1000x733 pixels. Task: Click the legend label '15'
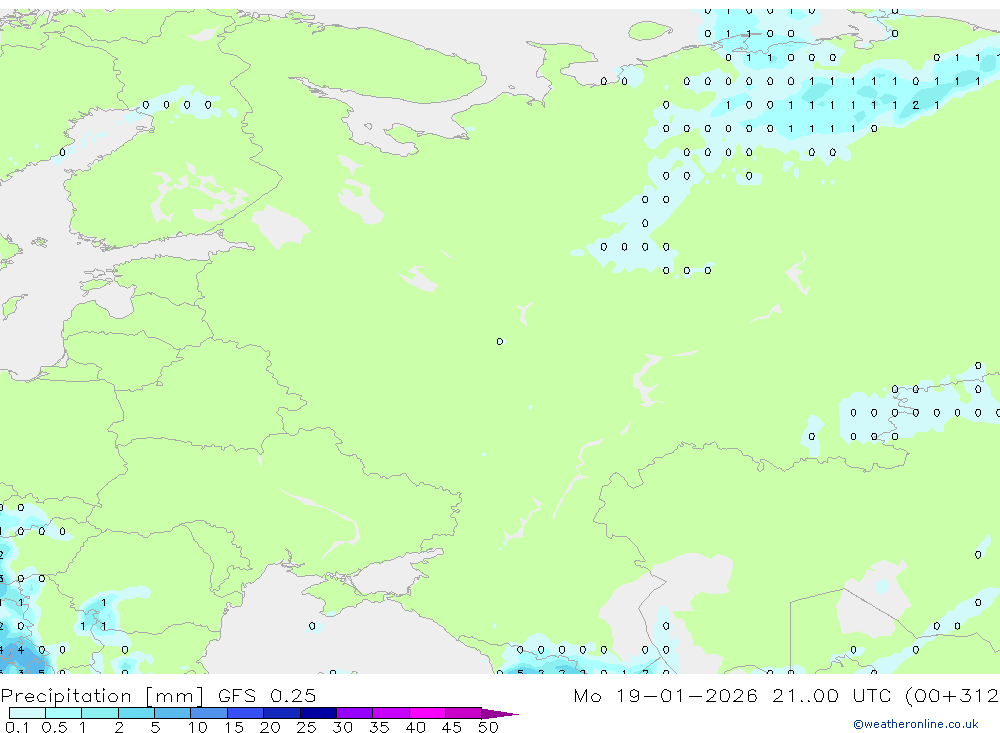[234, 727]
